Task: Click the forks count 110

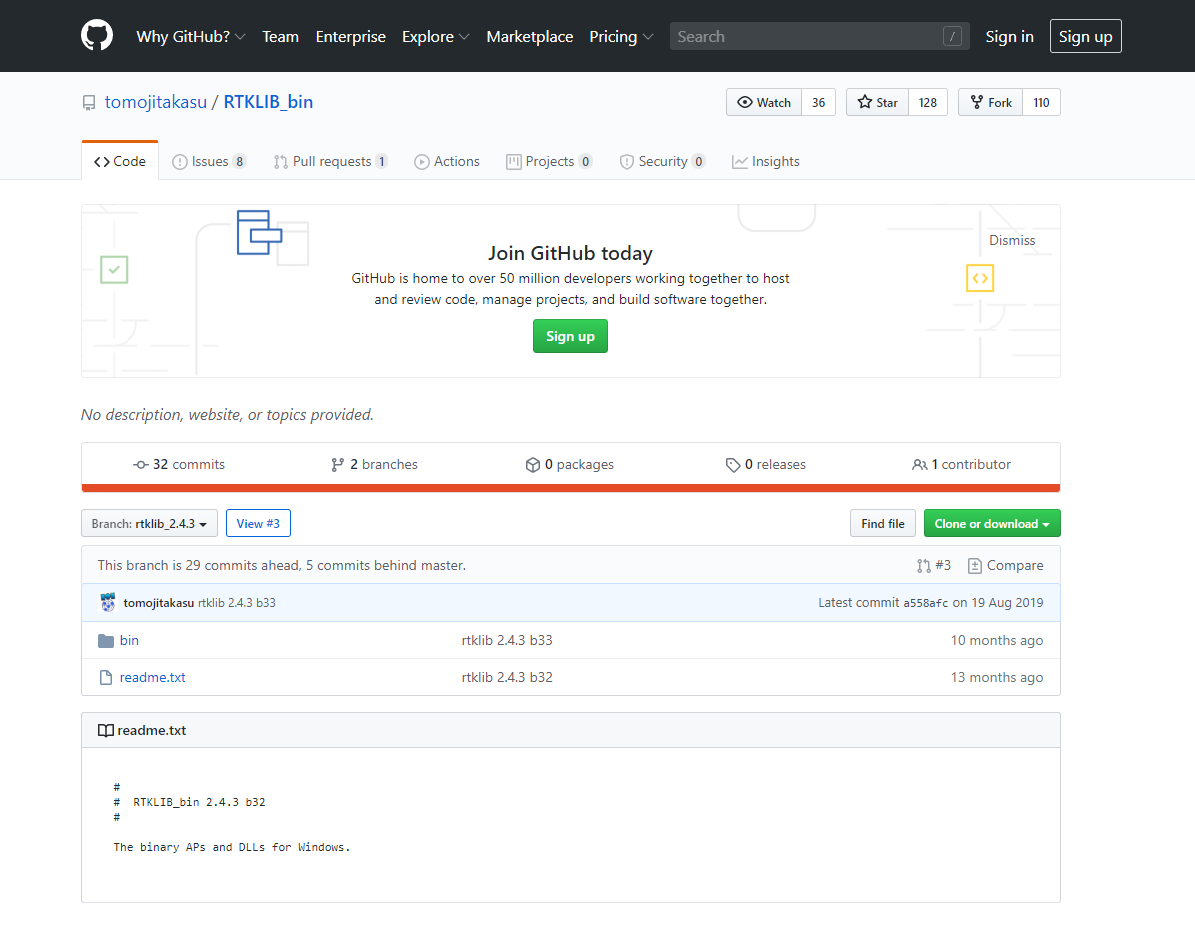Action: [1041, 102]
